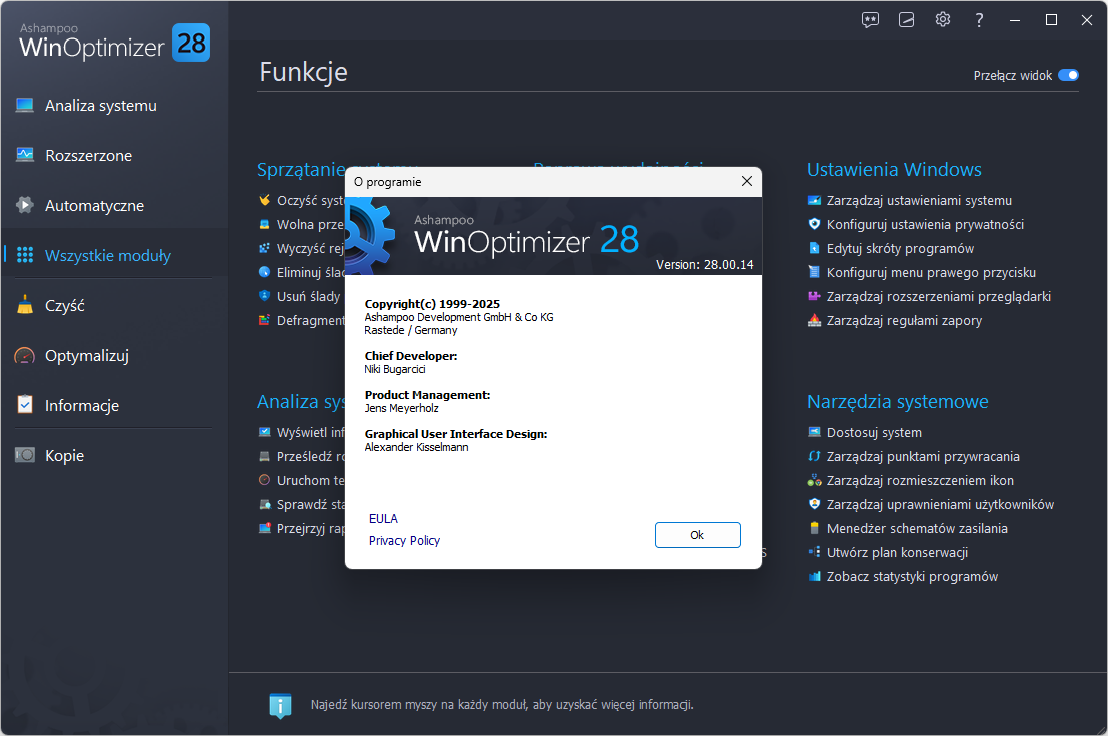Image resolution: width=1108 pixels, height=736 pixels.
Task: Click Zarządzaj ustawieniami systemu icon
Action: 814,201
